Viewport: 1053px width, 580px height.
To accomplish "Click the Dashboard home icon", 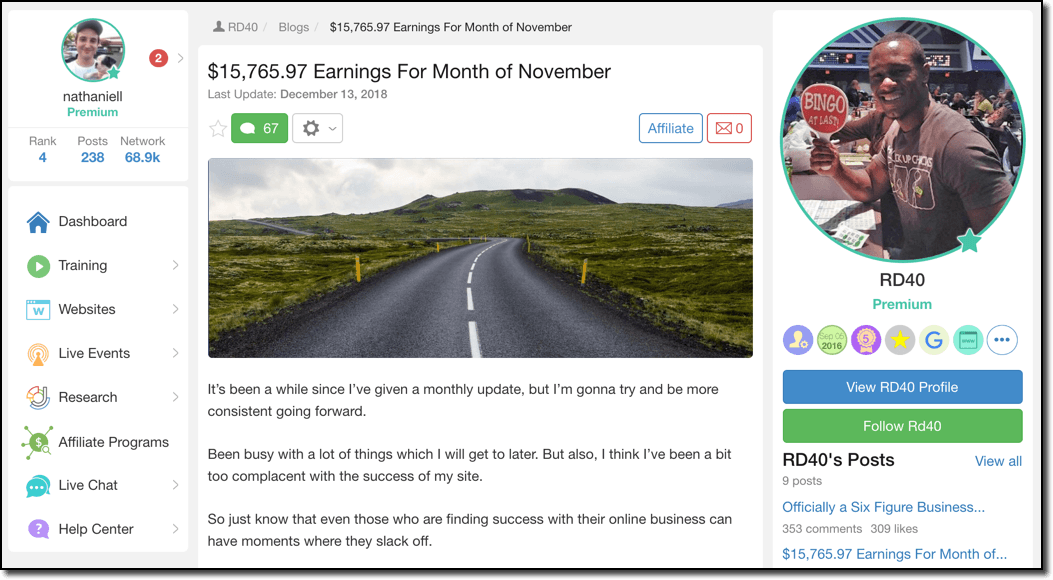I will (x=38, y=222).
